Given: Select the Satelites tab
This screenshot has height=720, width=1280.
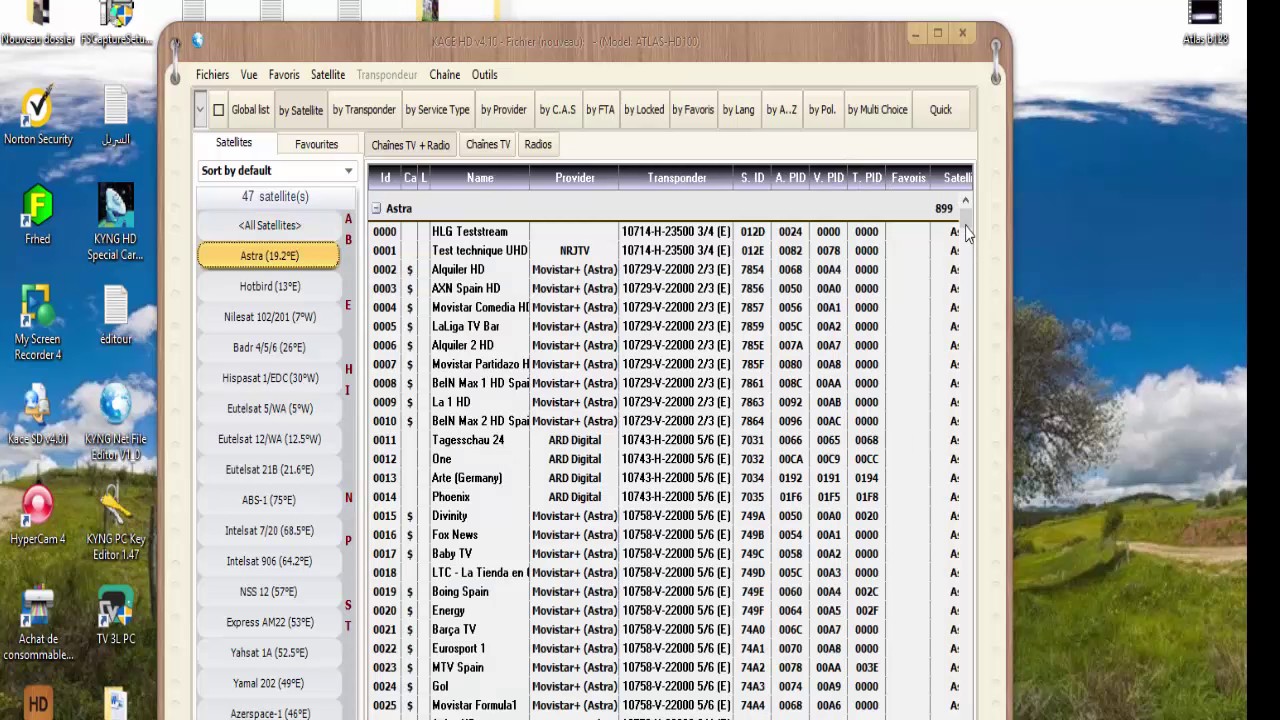Looking at the screenshot, I should pos(234,143).
